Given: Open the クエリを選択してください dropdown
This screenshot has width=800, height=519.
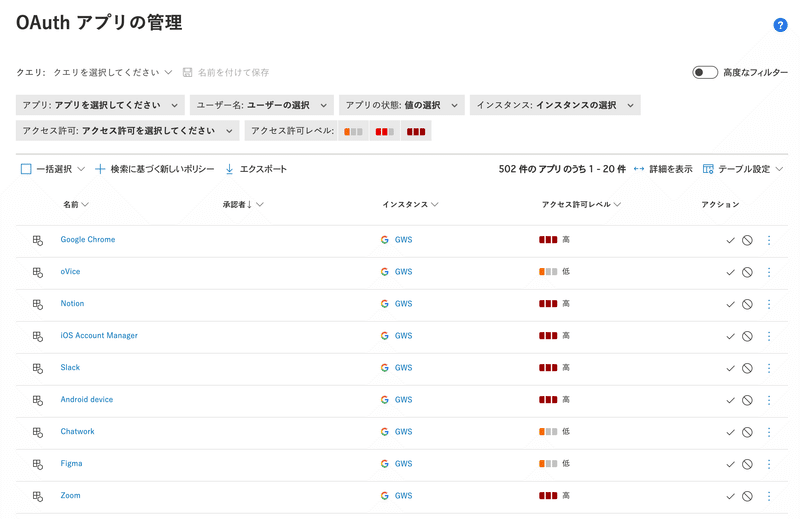Looking at the screenshot, I should pyautogui.click(x=113, y=72).
